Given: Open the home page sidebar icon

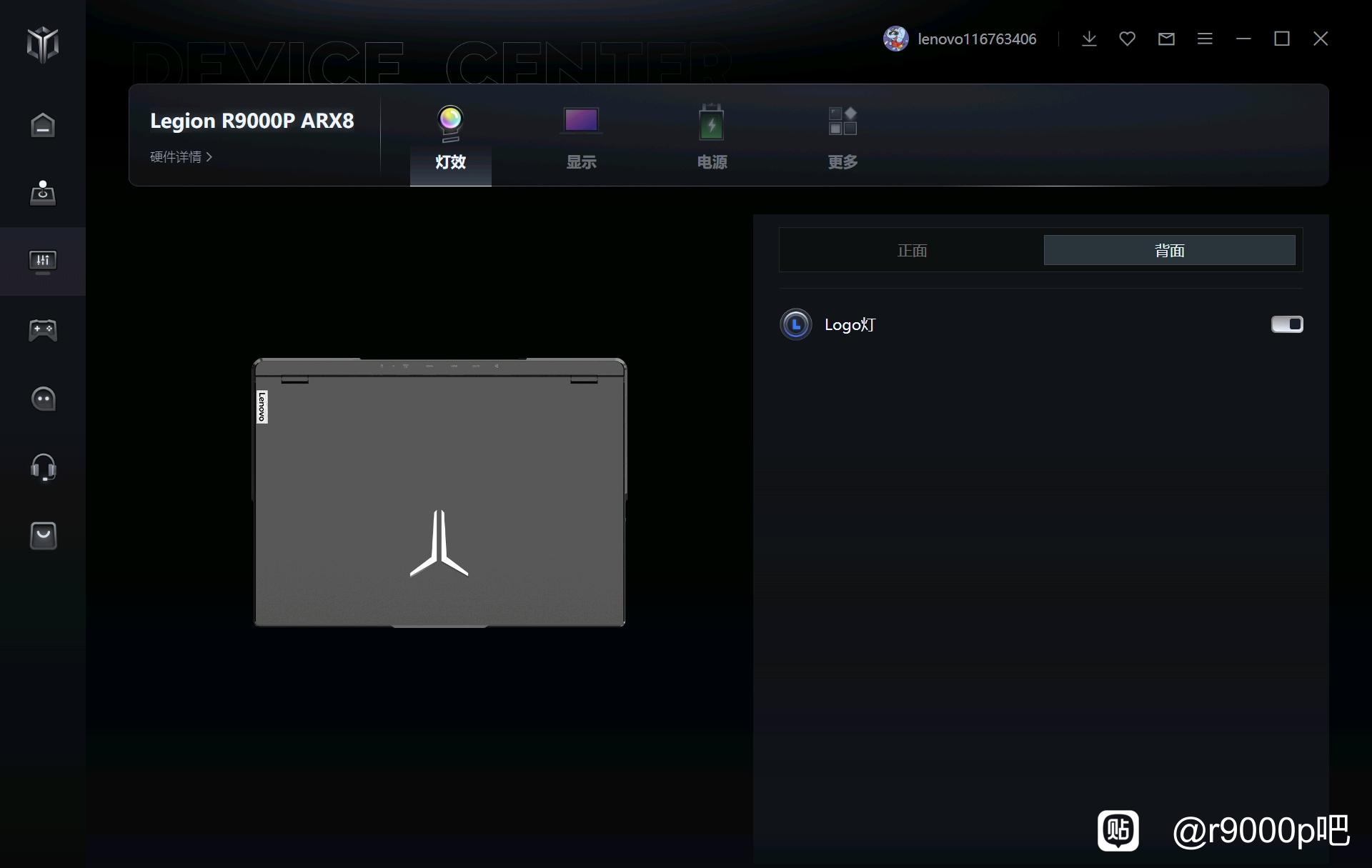Looking at the screenshot, I should (43, 124).
